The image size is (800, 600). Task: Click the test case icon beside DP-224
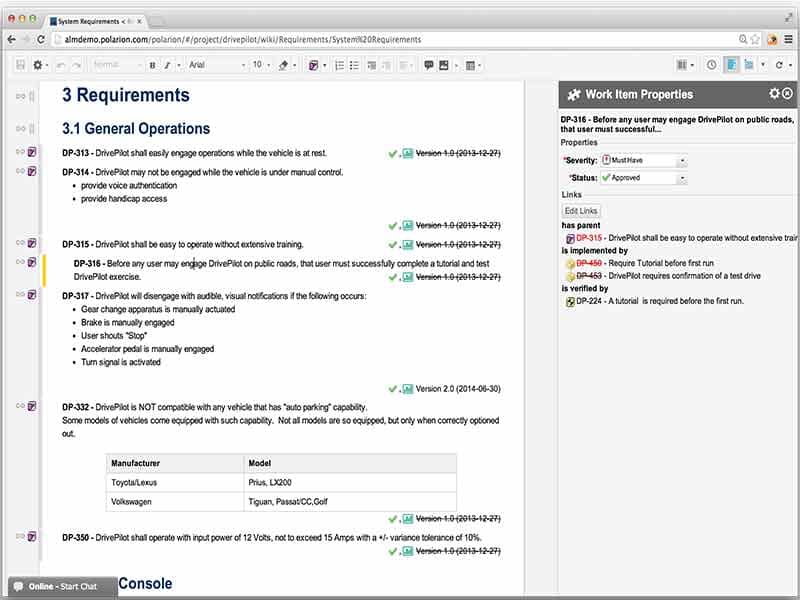pos(570,302)
